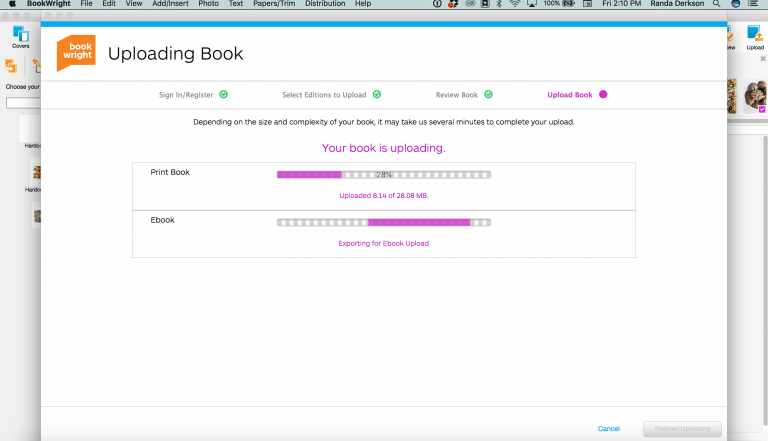Viewport: 768px width, 441px height.
Task: Click the Fri 2:10 PM clock
Action: click(x=622, y=3)
